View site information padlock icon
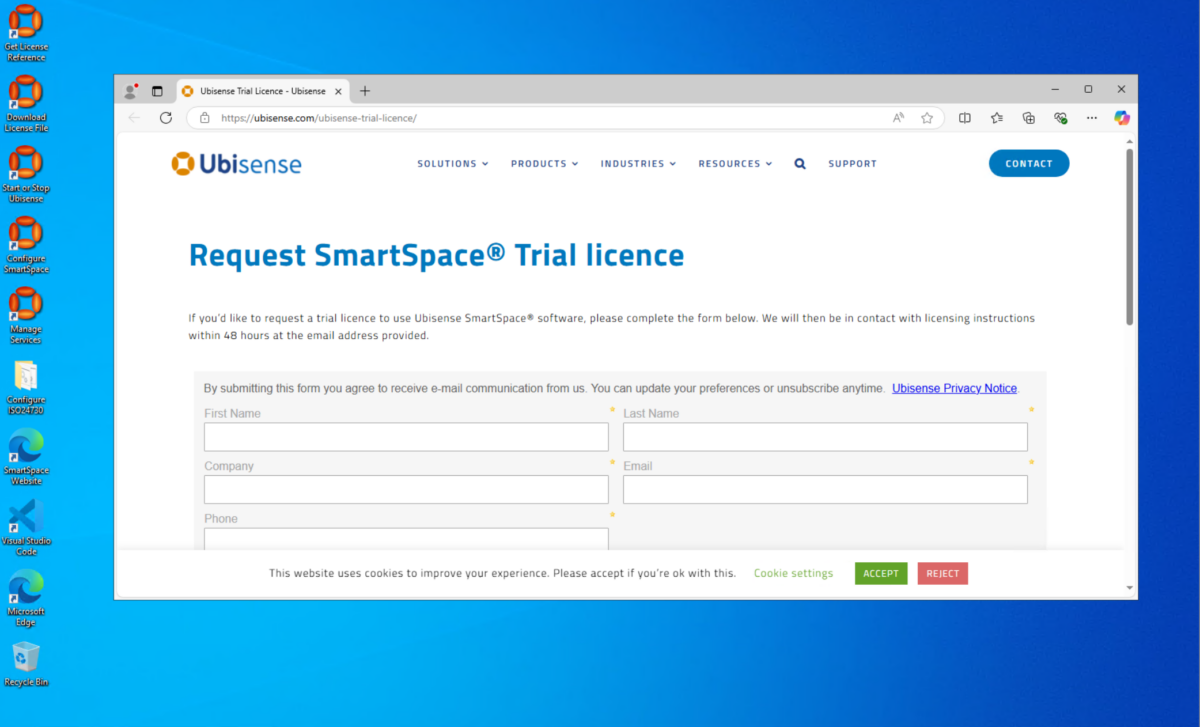This screenshot has width=1200, height=727. (x=205, y=118)
